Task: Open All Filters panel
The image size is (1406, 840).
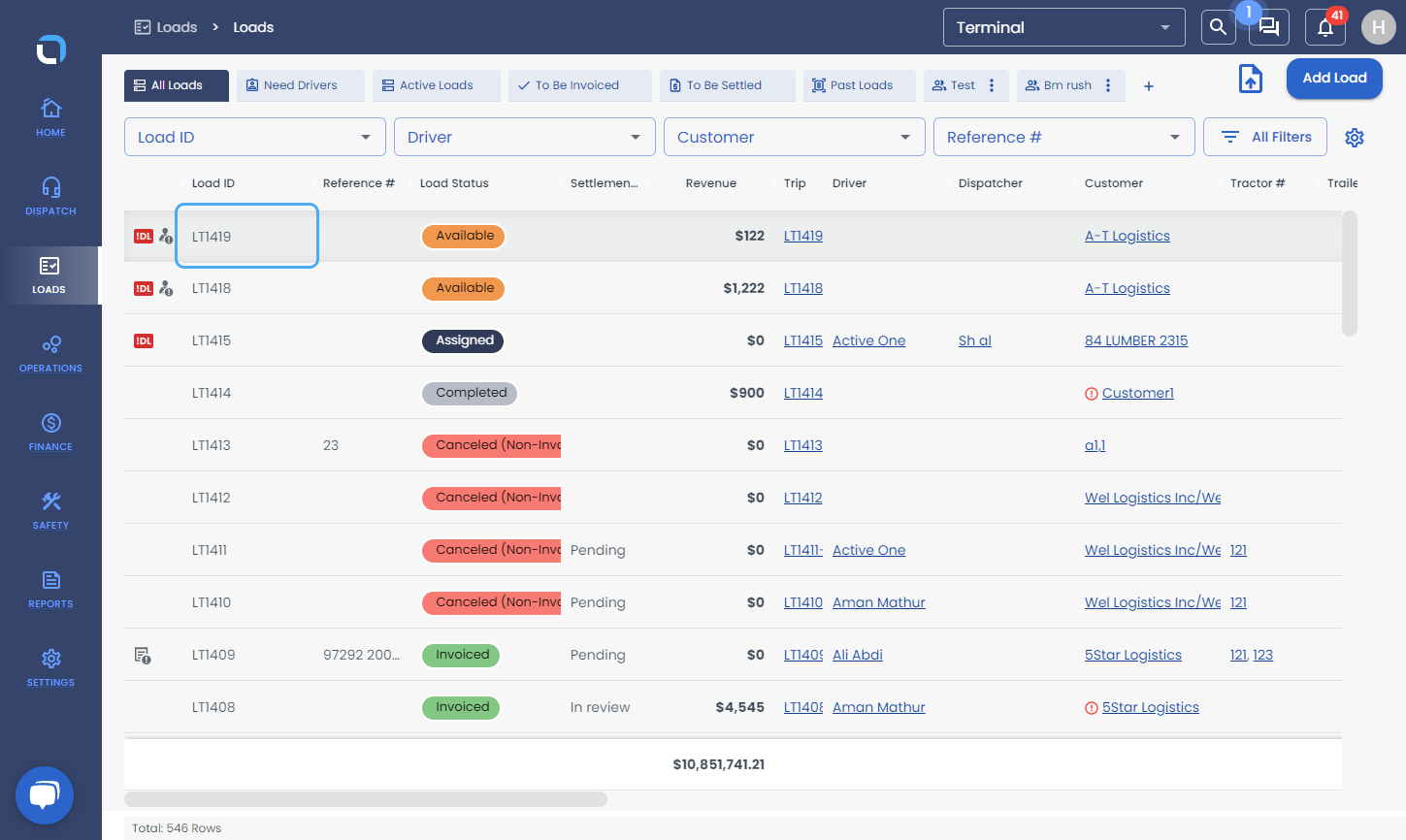Action: [x=1265, y=137]
